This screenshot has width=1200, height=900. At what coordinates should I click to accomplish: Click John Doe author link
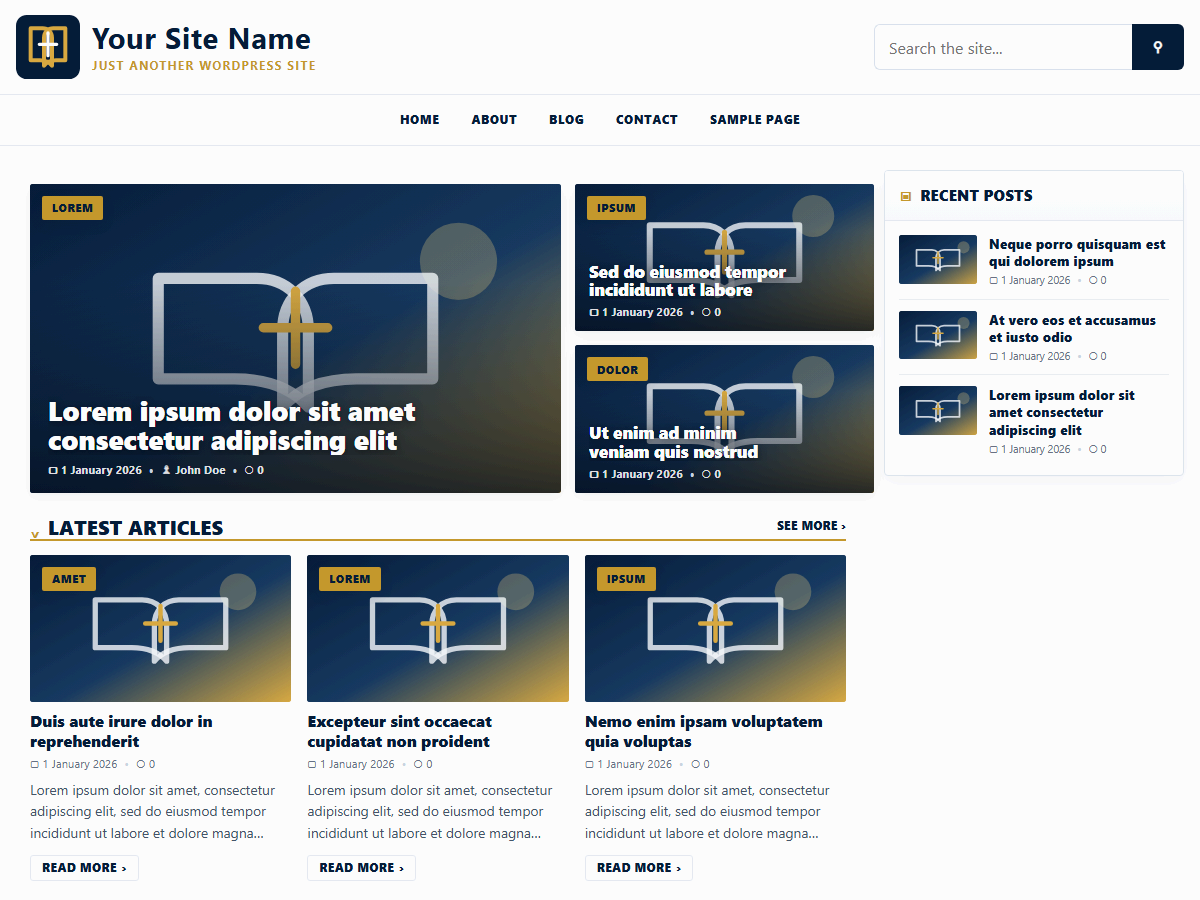(x=200, y=470)
